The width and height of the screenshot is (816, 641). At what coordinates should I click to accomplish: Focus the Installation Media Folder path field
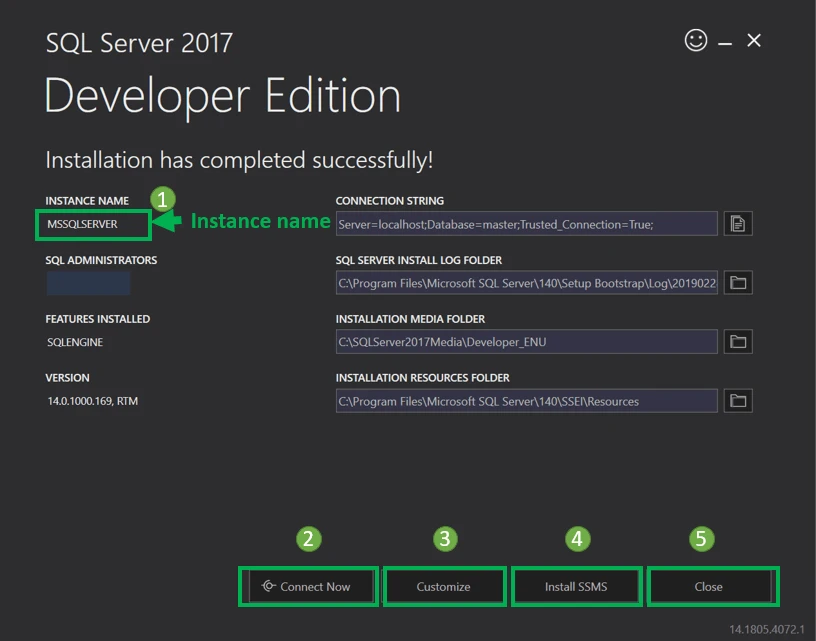pos(526,342)
